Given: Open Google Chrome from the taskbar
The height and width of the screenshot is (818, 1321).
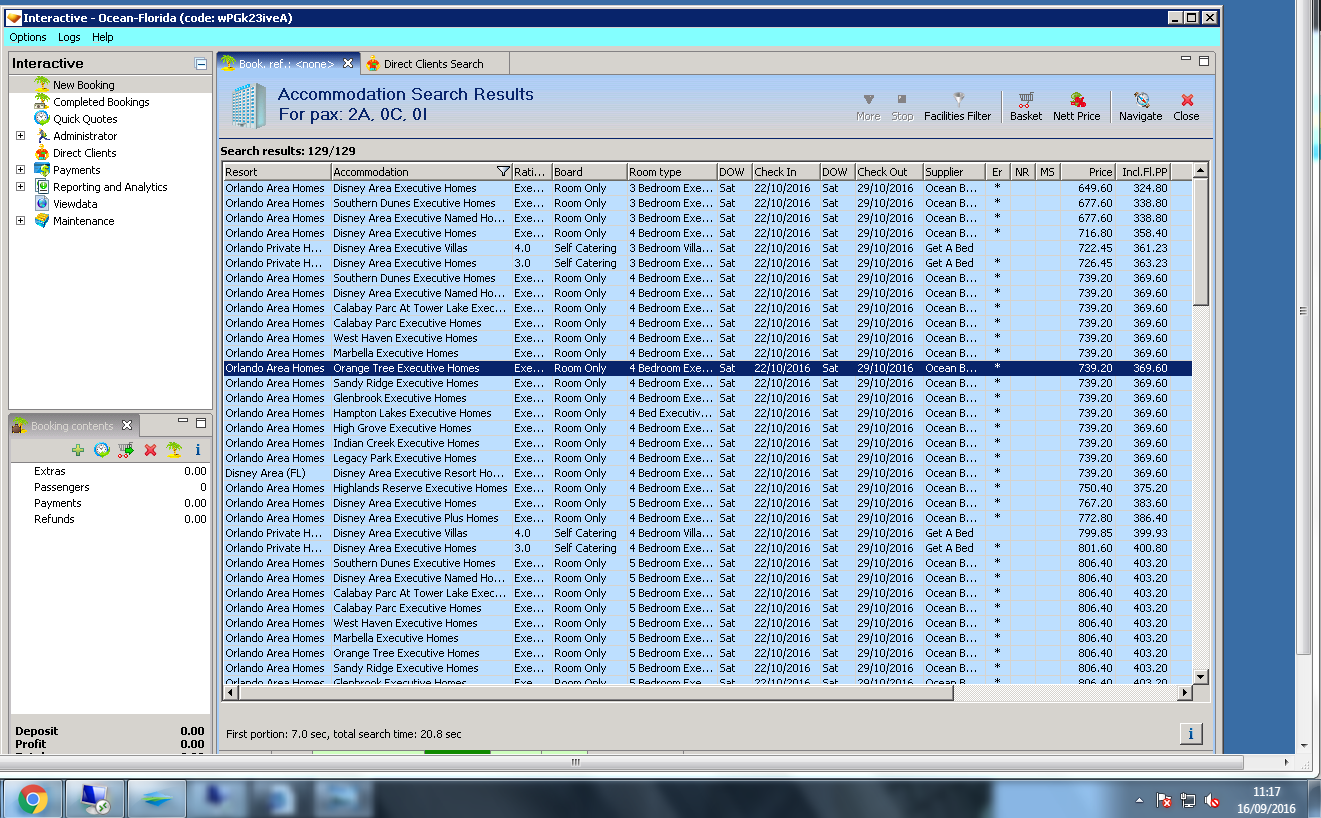Looking at the screenshot, I should (32, 799).
